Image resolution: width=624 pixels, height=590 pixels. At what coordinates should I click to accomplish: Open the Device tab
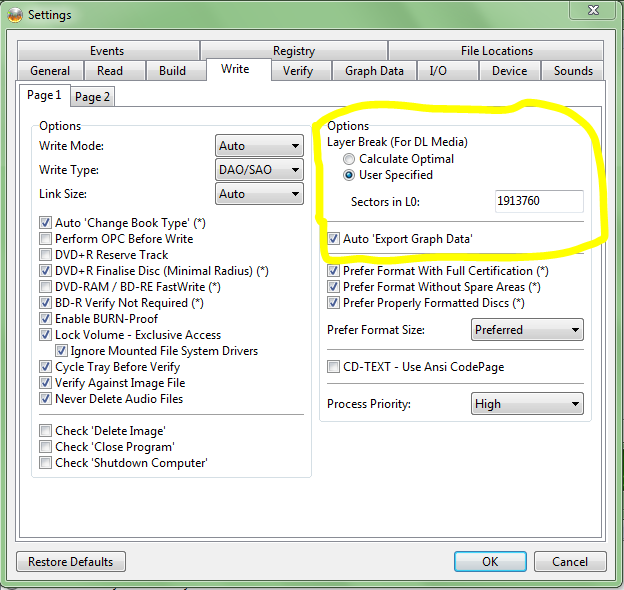[x=510, y=71]
